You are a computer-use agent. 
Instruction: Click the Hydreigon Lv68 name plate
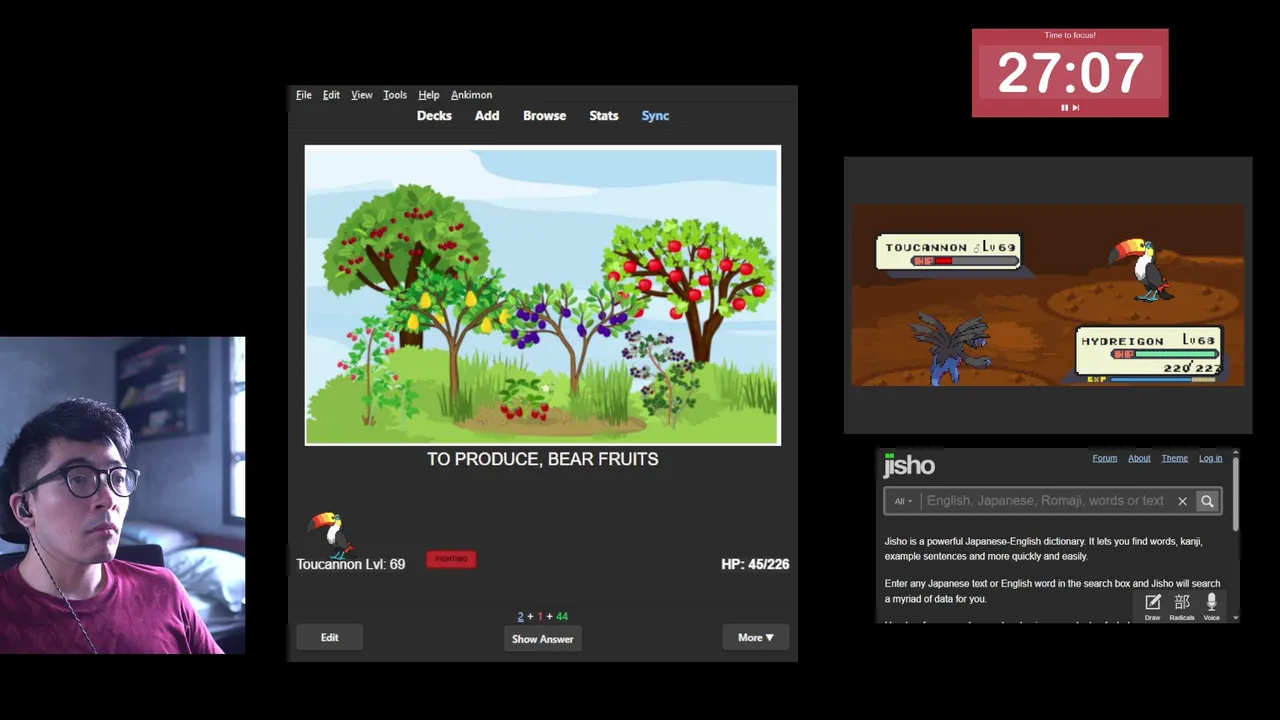coord(1149,351)
